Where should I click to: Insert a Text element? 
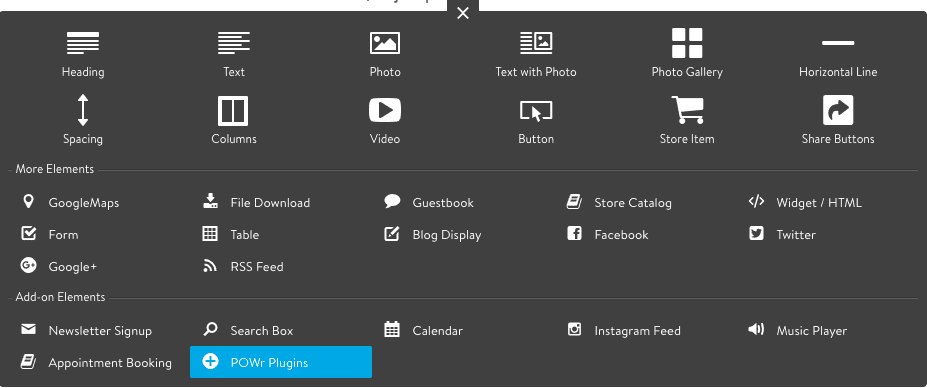tap(234, 54)
